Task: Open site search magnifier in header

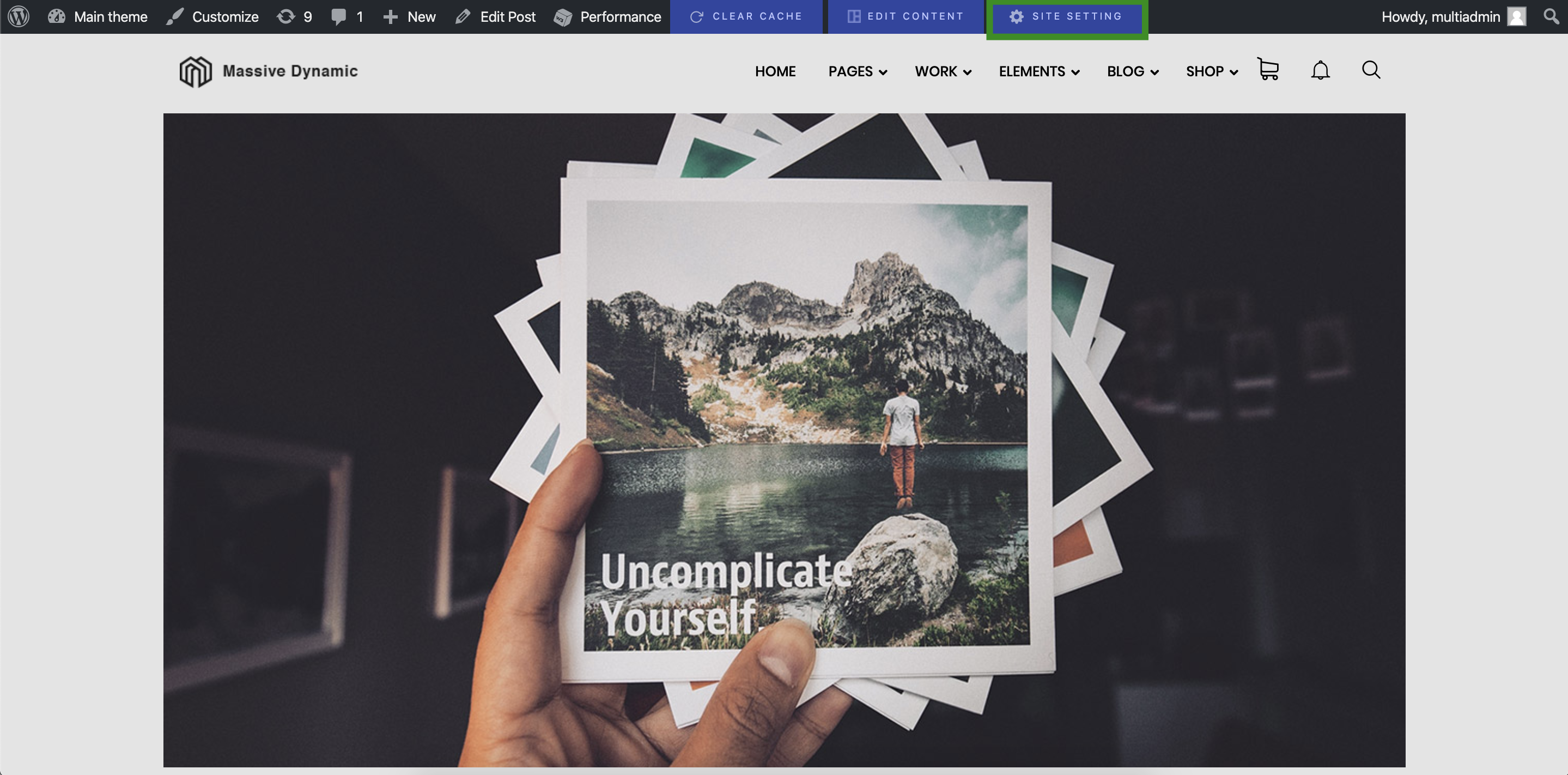Action: 1370,70
